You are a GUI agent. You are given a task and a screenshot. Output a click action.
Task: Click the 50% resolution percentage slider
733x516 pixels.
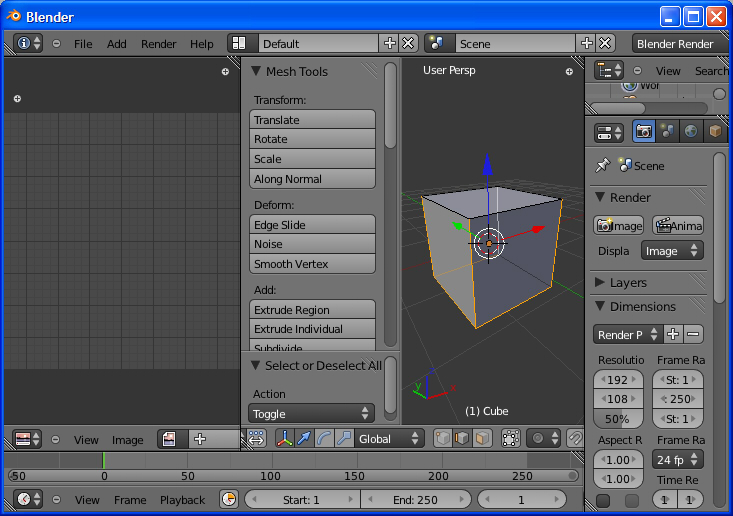pyautogui.click(x=619, y=418)
